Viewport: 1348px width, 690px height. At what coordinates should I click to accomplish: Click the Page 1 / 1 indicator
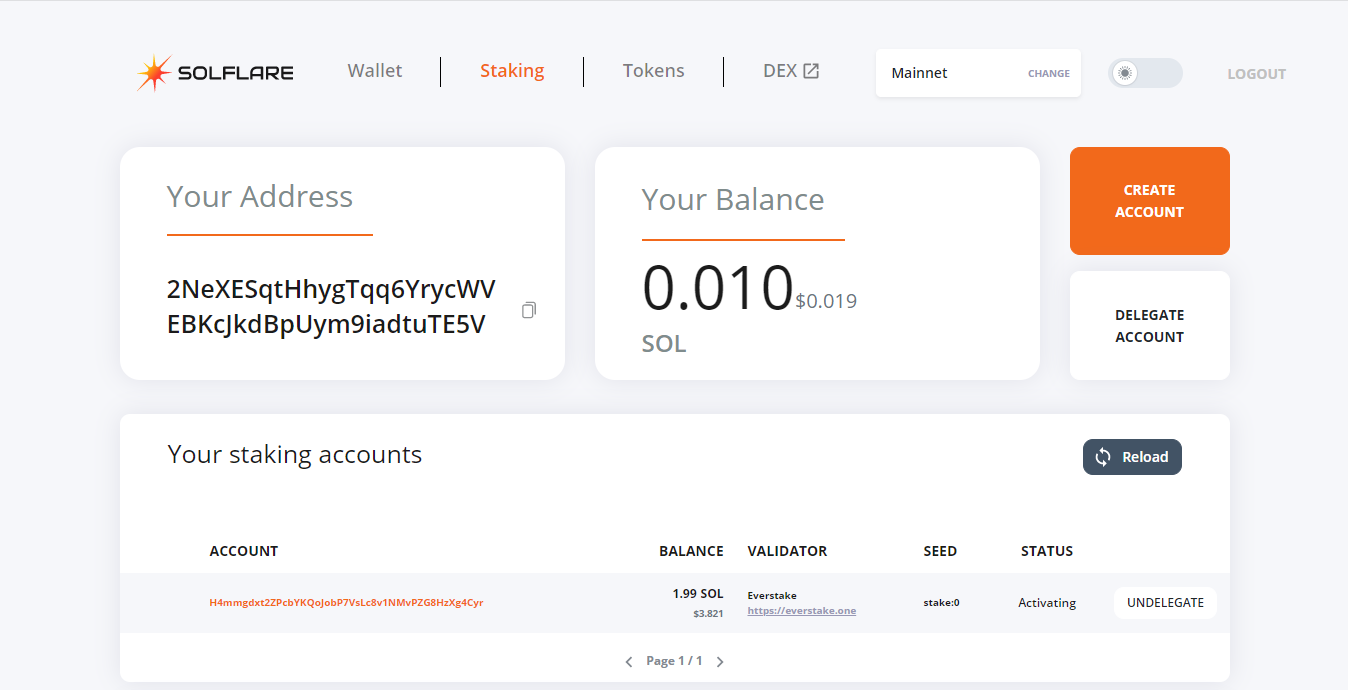674,661
